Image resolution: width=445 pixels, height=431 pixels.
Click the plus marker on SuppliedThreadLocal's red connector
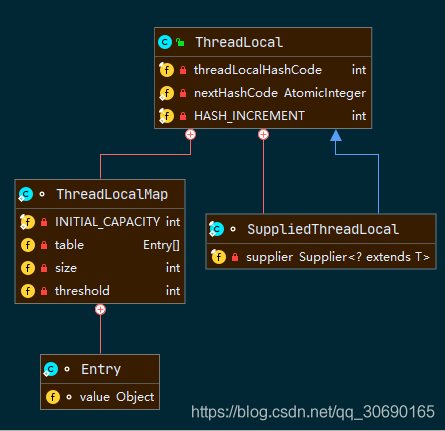click(x=263, y=135)
